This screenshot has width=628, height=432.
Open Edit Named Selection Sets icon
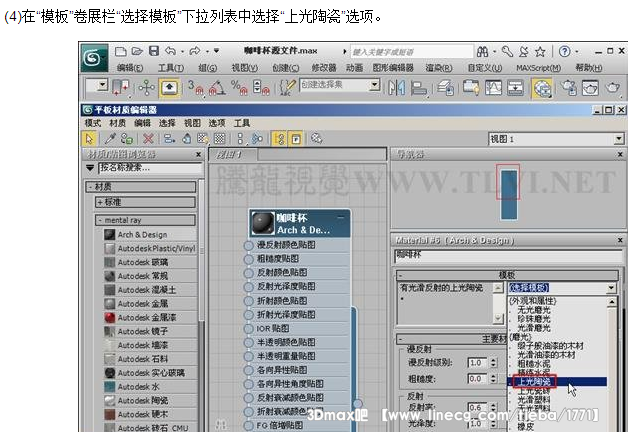pos(287,88)
